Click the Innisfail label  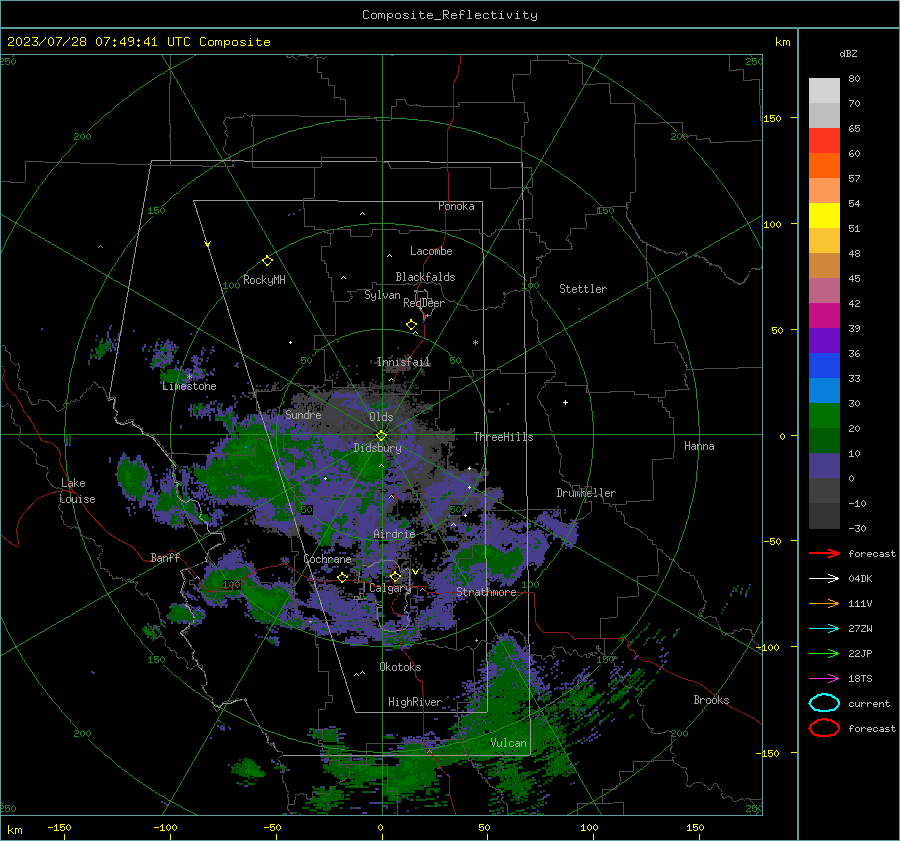[404, 362]
